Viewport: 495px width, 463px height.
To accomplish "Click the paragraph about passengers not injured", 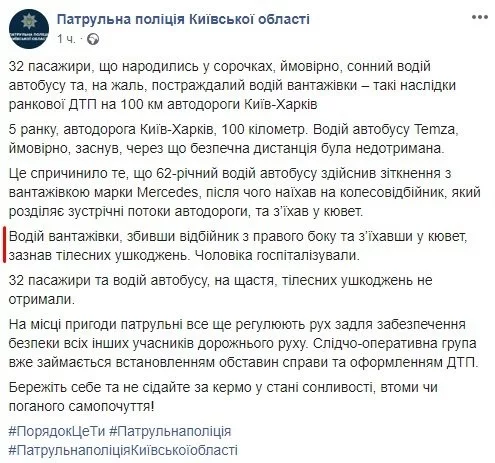I will (220, 289).
